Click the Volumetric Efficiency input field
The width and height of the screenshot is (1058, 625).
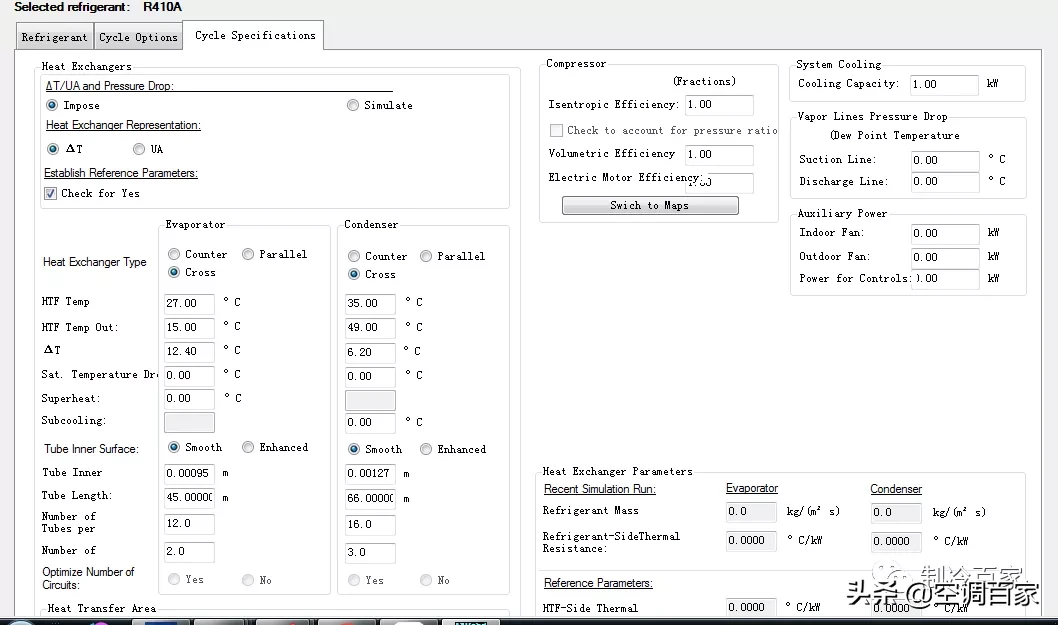(x=718, y=155)
